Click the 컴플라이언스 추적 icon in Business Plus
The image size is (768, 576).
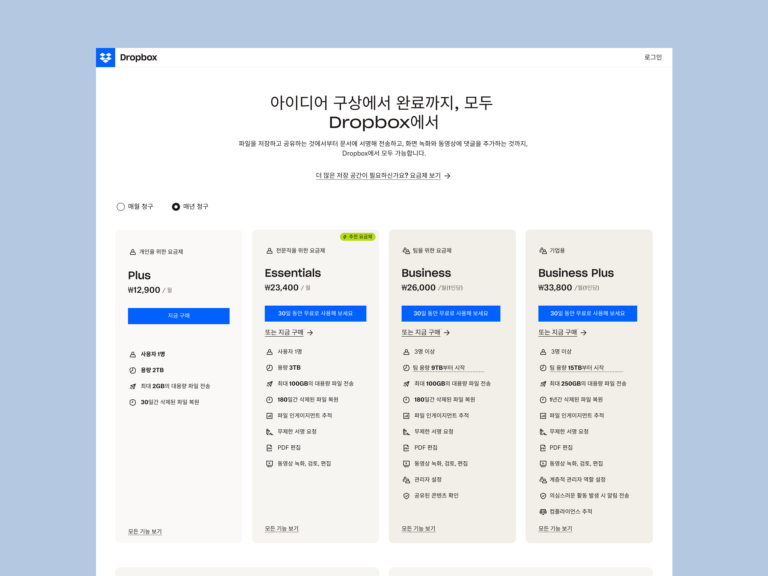(x=543, y=512)
